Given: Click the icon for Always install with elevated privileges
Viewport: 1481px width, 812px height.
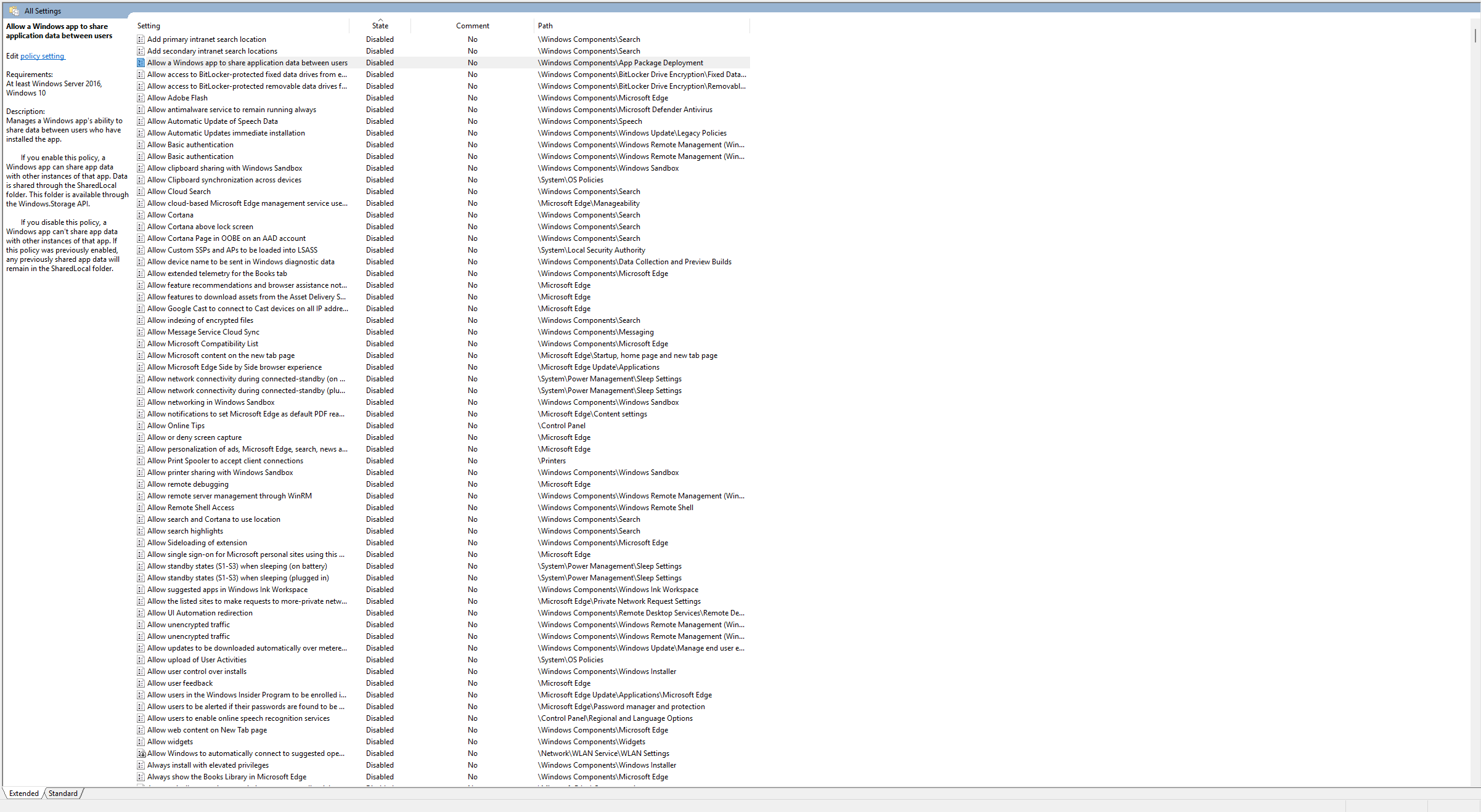Looking at the screenshot, I should tap(141, 765).
